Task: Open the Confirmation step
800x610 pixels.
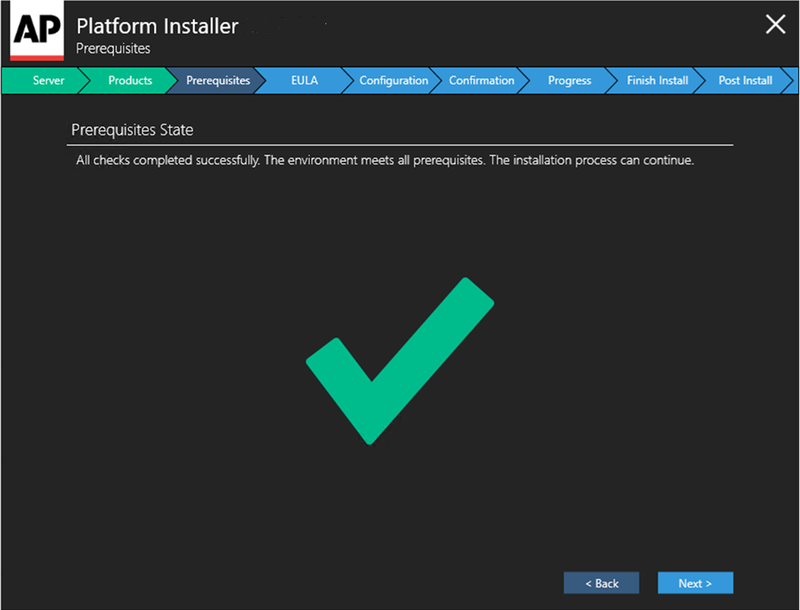Action: 482,81
